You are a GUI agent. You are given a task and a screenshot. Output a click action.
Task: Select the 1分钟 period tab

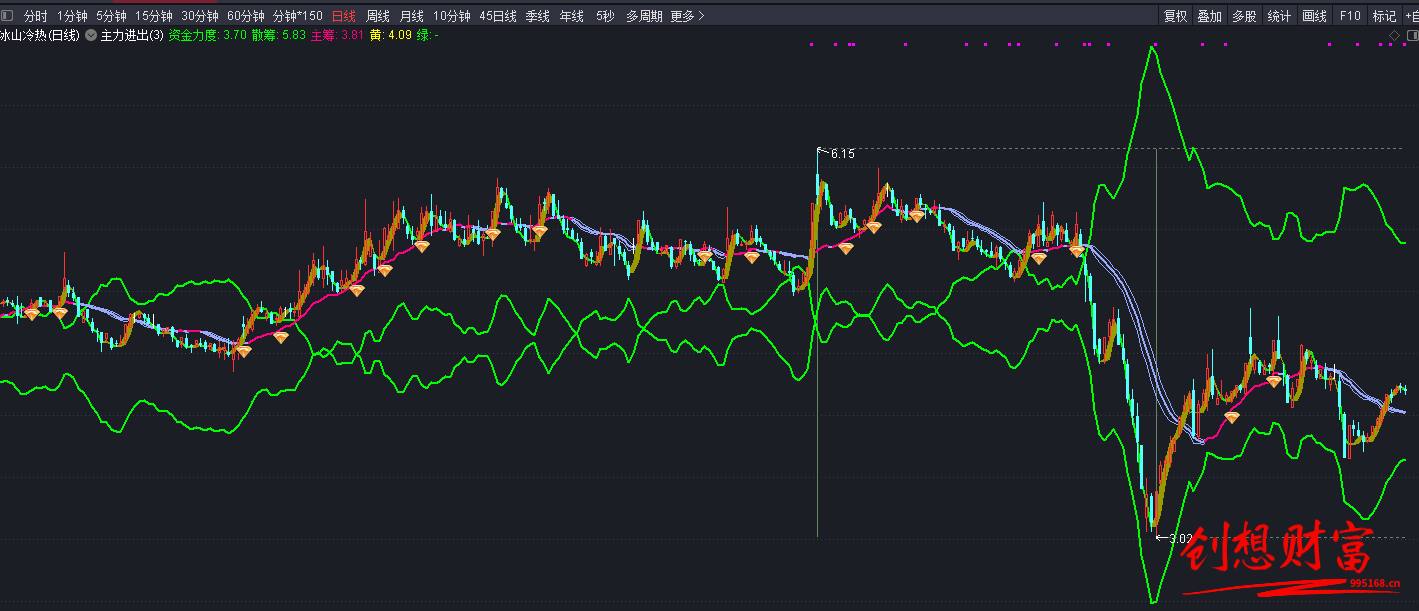pyautogui.click(x=72, y=16)
